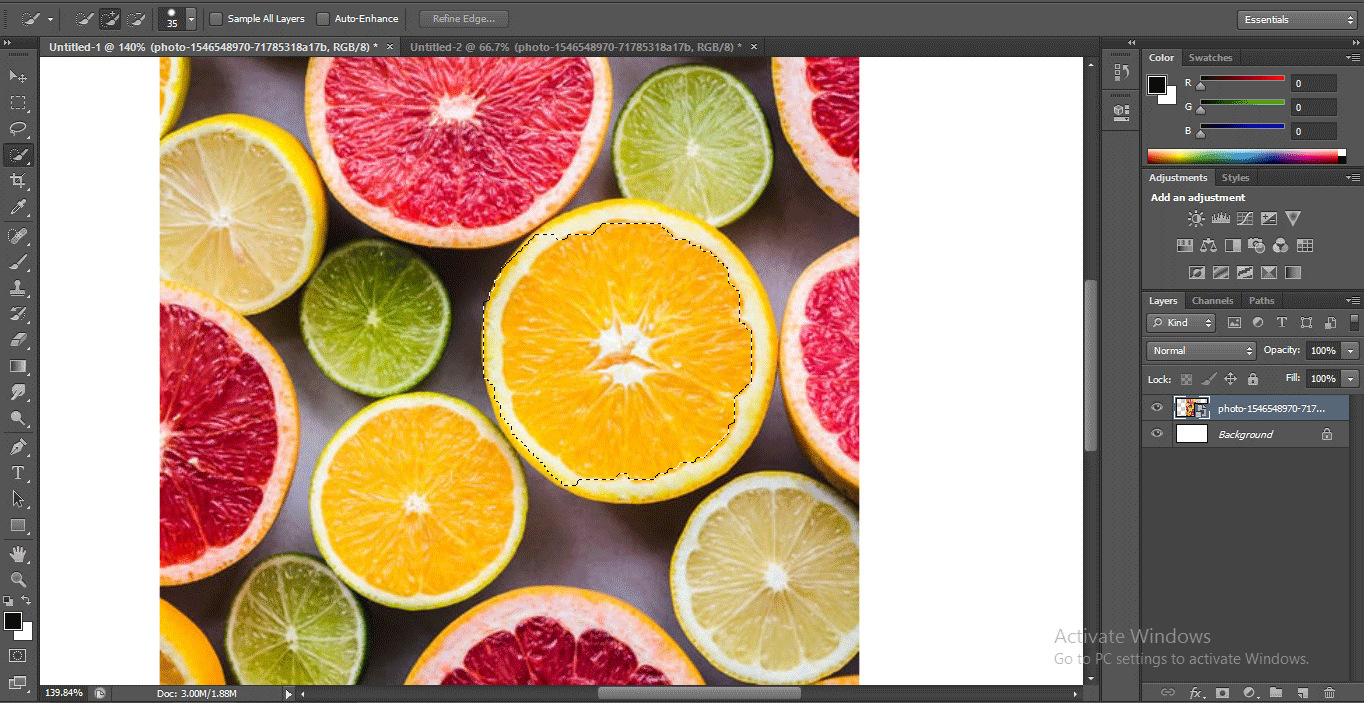
Task: Hide the Background layer
Action: (x=1157, y=434)
